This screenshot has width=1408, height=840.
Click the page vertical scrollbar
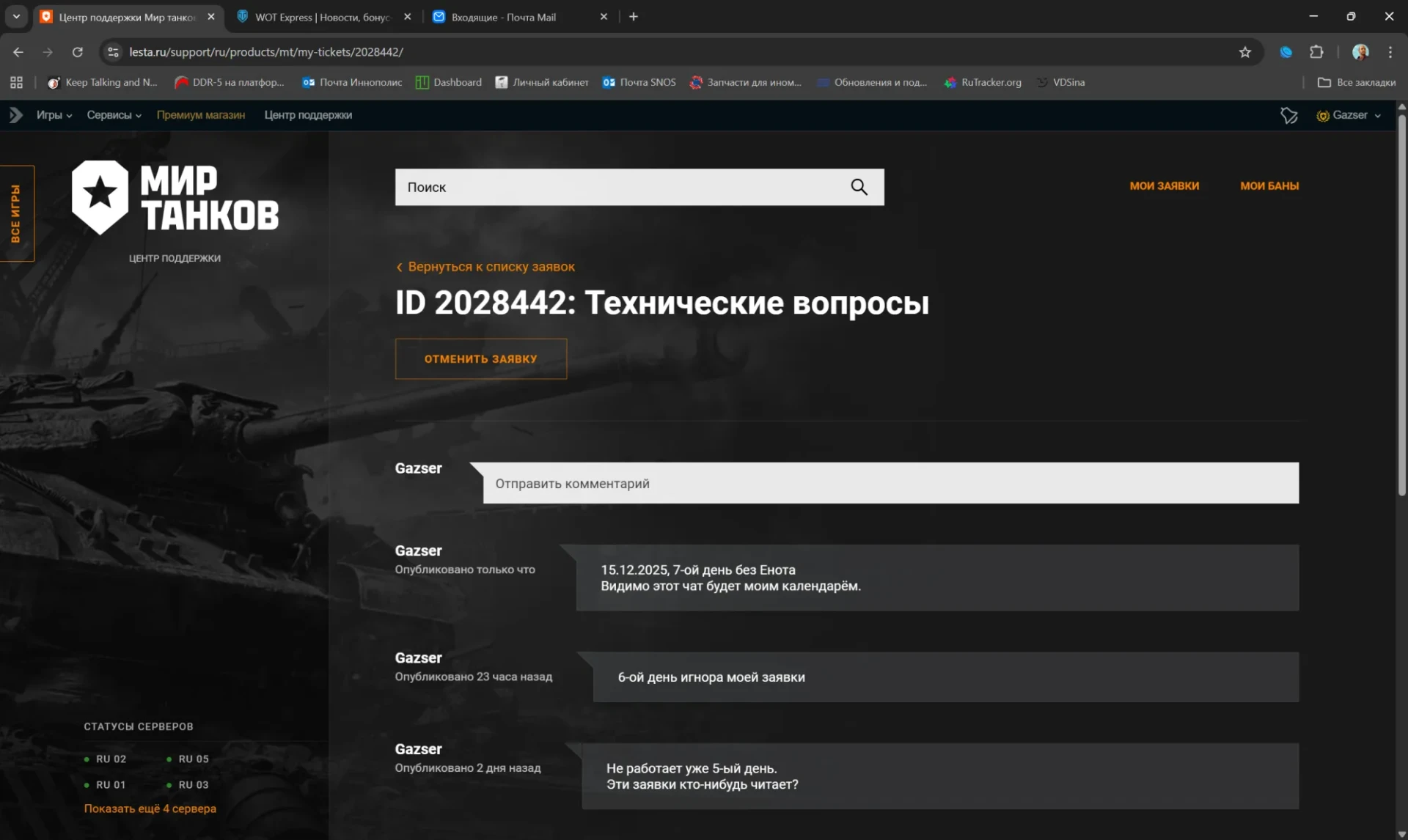point(1401,308)
